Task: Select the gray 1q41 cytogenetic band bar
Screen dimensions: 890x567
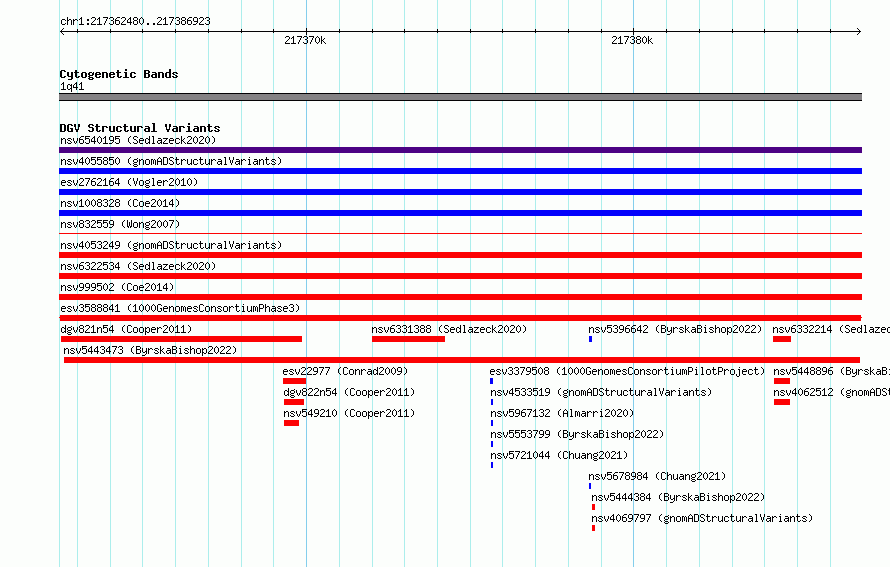Action: point(460,97)
